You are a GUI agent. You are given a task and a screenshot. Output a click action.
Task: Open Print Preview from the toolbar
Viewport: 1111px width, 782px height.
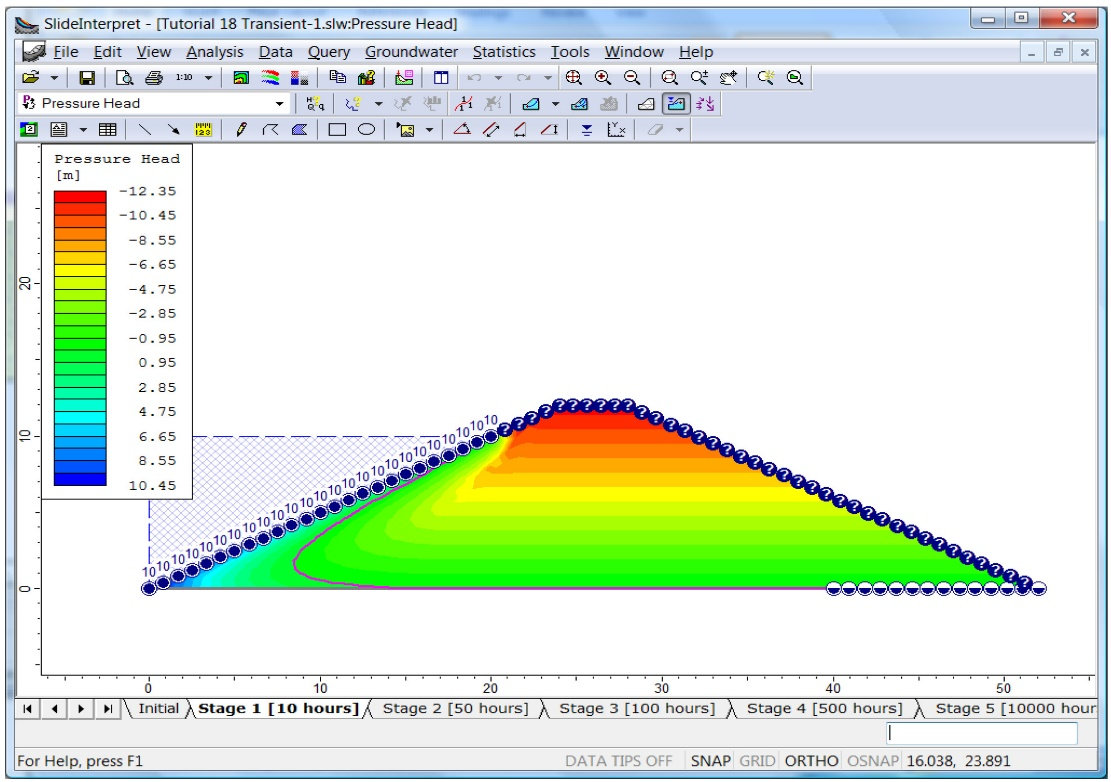124,77
